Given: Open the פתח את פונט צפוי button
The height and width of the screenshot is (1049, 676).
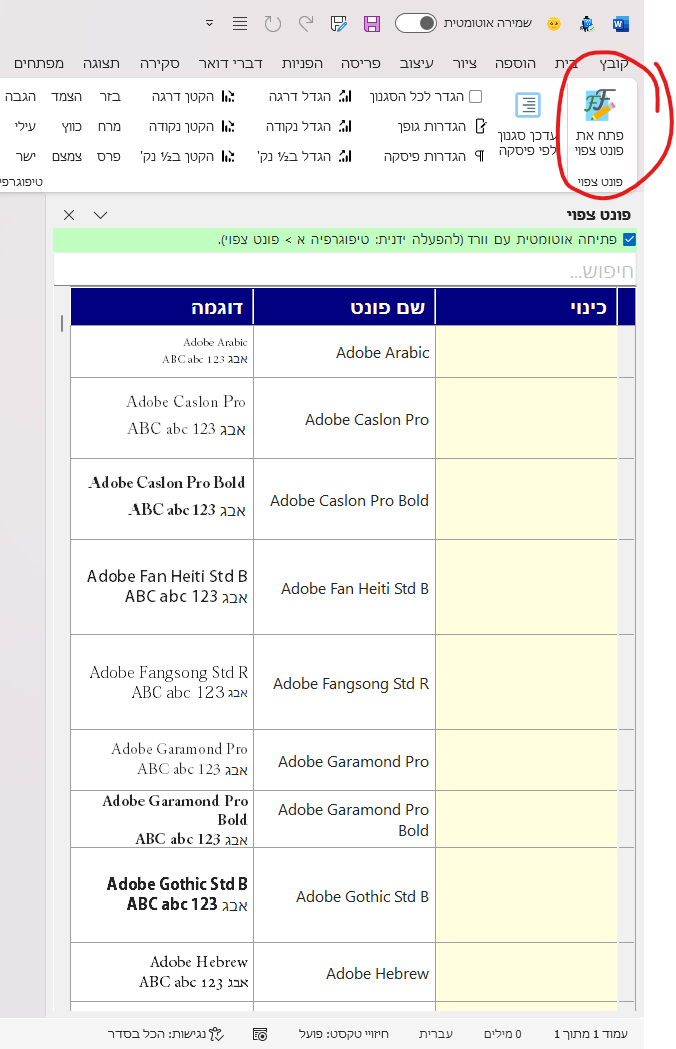Looking at the screenshot, I should click(599, 124).
